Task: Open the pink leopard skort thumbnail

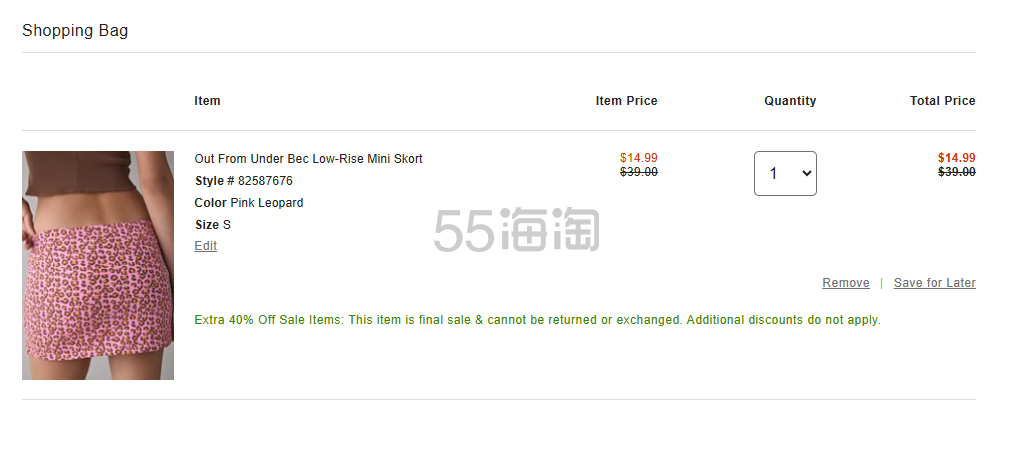Action: [x=98, y=265]
